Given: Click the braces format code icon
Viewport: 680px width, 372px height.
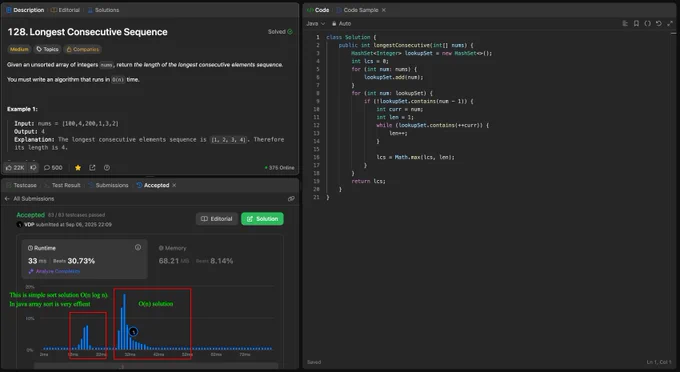Looking at the screenshot, I should [647, 23].
